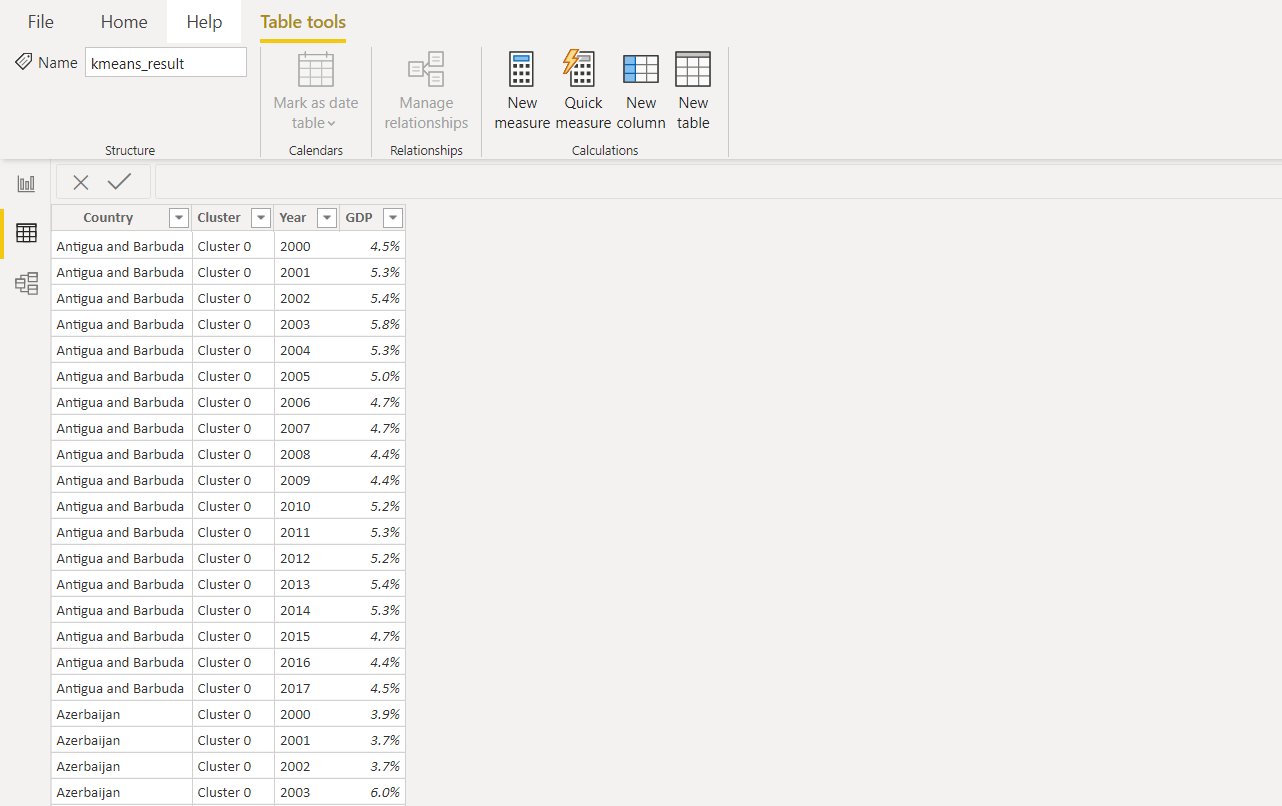Viewport: 1282px width, 806px height.
Task: Open the Model view in sidebar
Action: point(26,284)
